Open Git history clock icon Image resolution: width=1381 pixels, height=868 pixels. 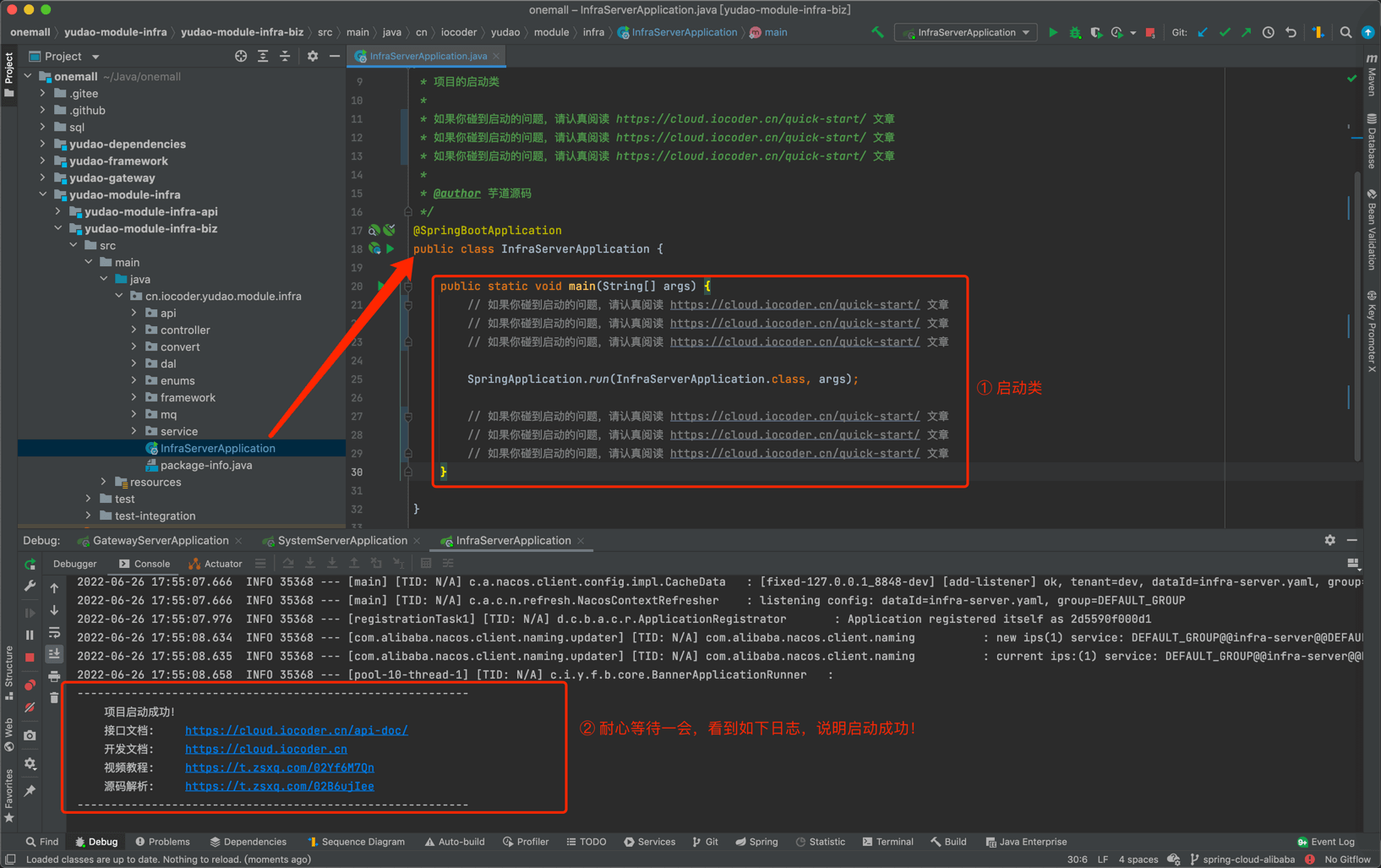point(1268,33)
